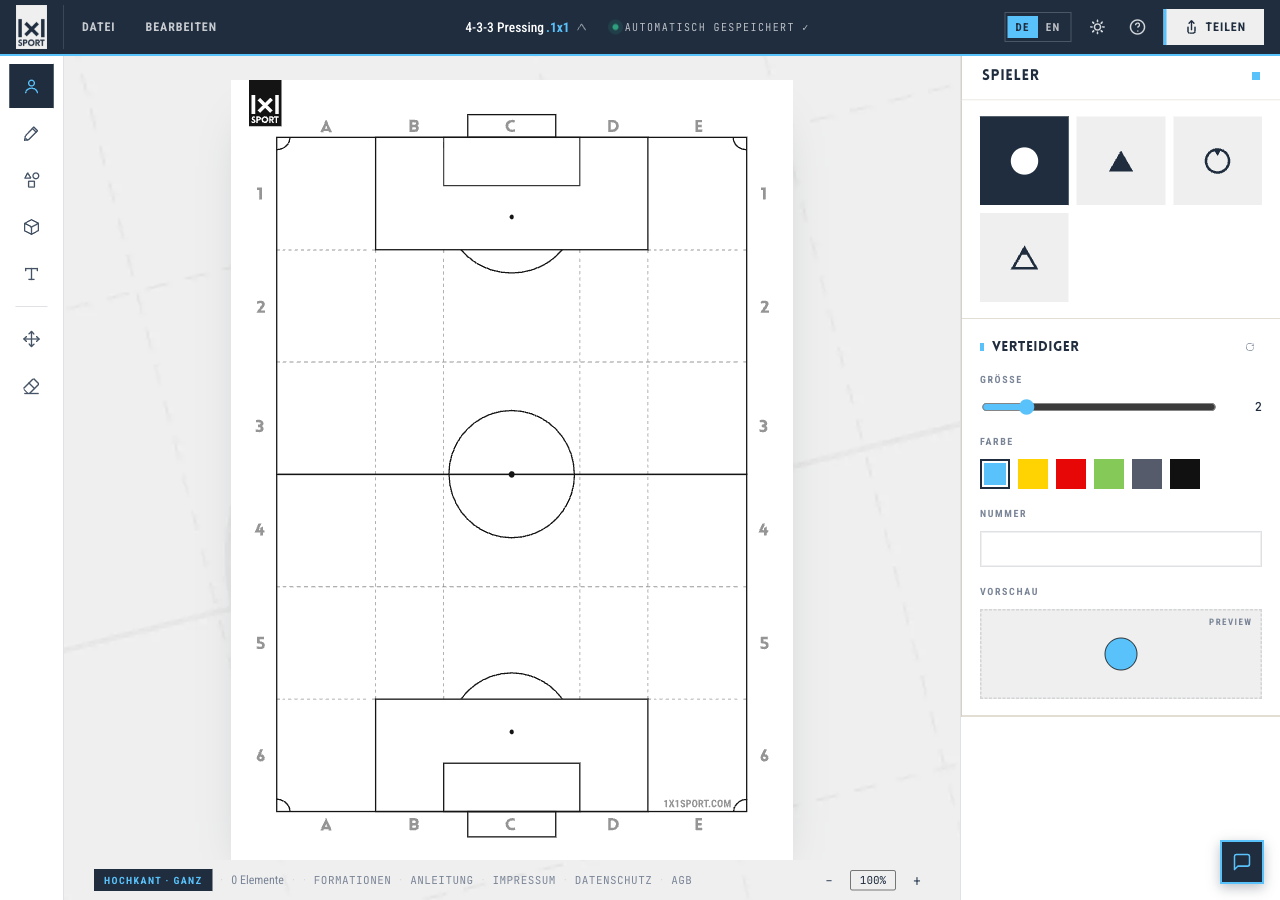Select the Players tool in sidebar
Image resolution: width=1280 pixels, height=900 pixels.
[x=31, y=86]
